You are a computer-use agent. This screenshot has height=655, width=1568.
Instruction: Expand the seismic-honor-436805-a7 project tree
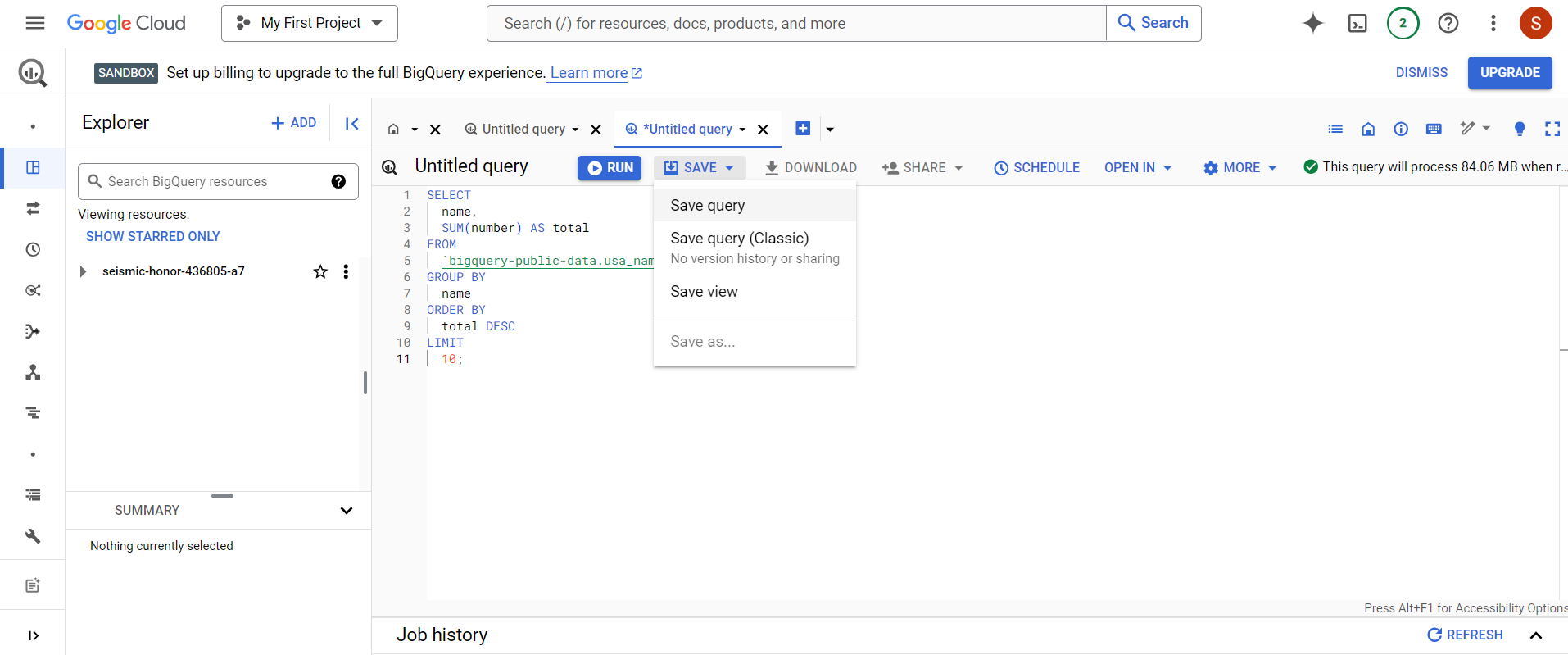pyautogui.click(x=83, y=271)
